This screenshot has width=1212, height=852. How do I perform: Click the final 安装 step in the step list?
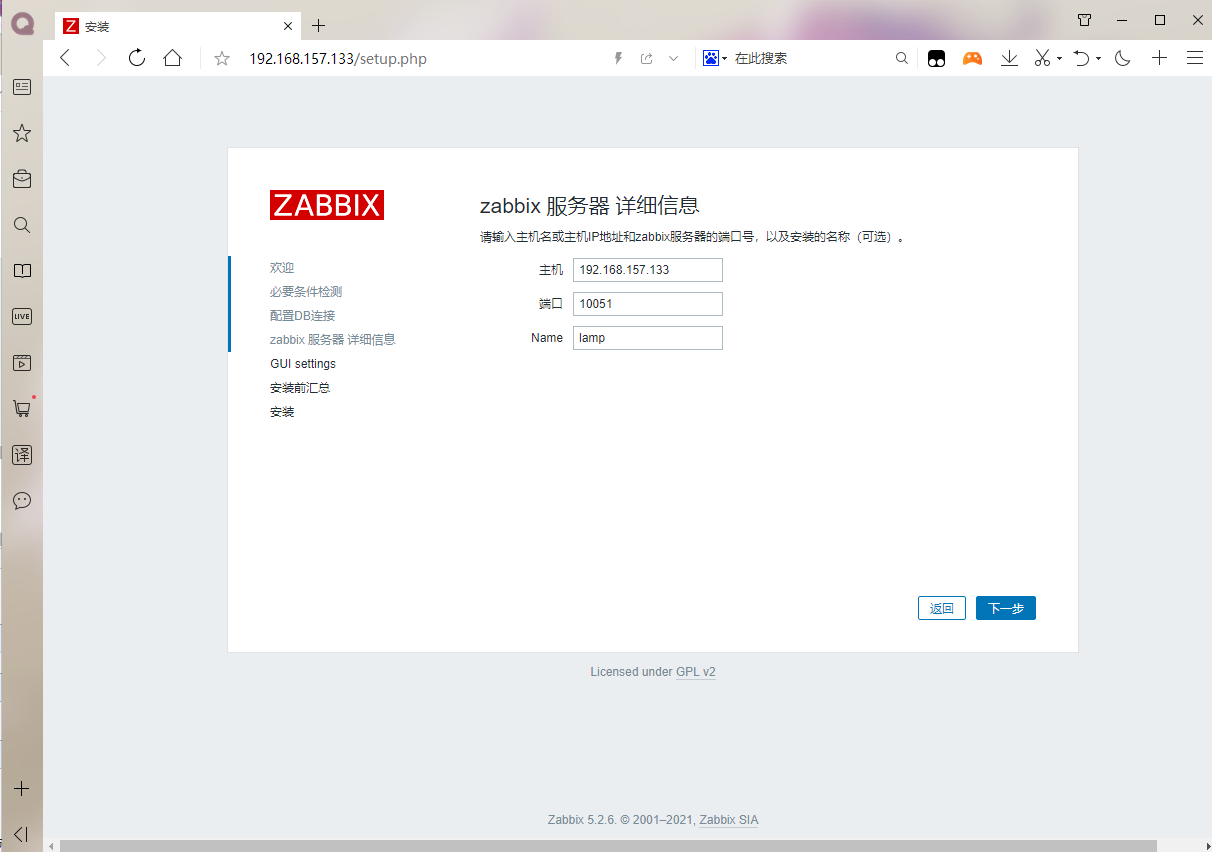coord(282,412)
